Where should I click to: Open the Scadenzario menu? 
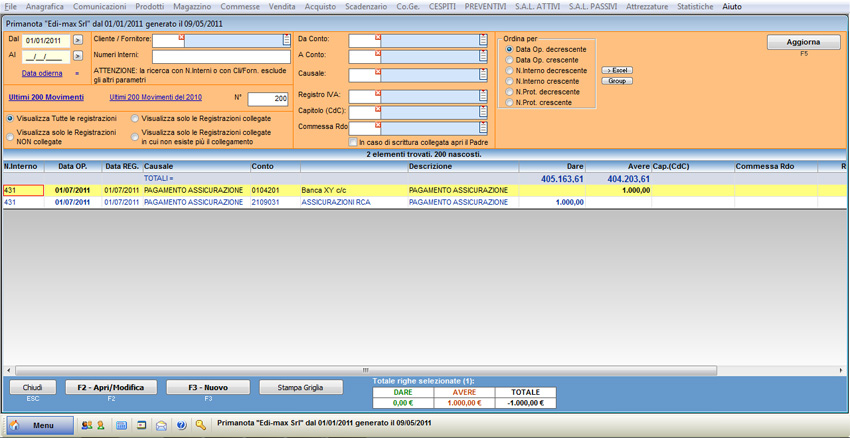365,6
